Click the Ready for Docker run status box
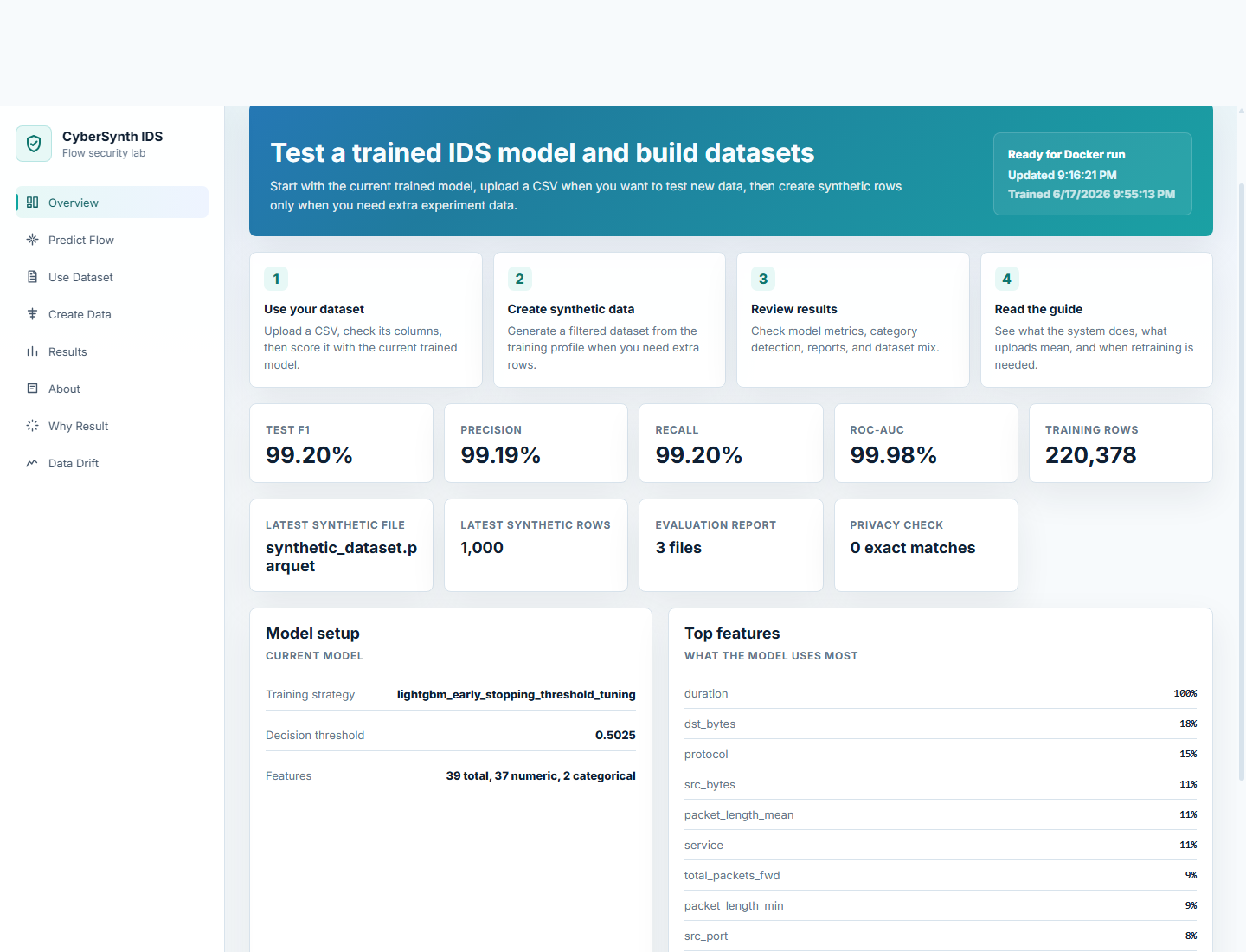This screenshot has height=952, width=1246. point(1093,174)
